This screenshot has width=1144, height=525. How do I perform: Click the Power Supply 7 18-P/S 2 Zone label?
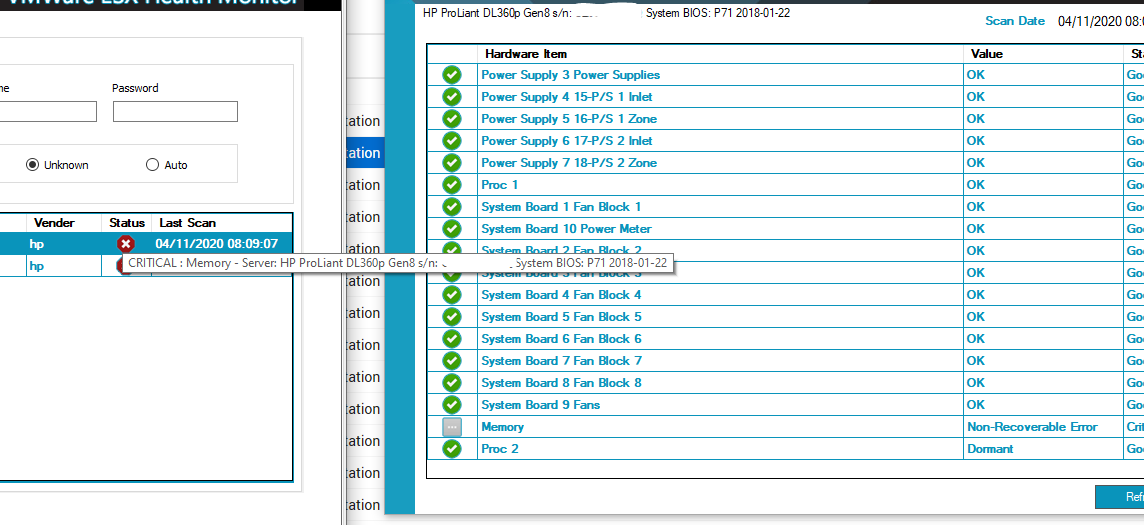569,162
